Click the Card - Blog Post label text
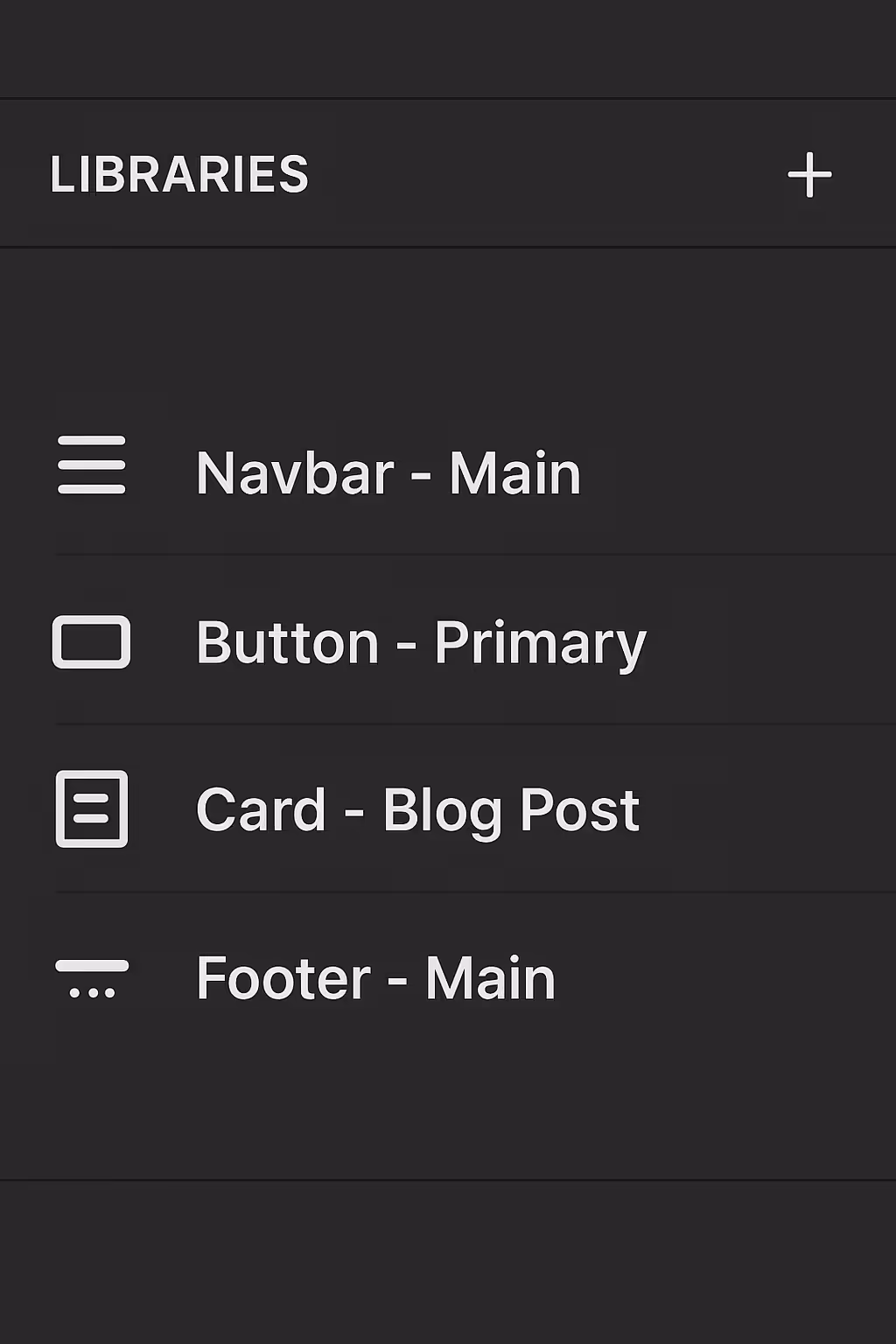 point(417,809)
